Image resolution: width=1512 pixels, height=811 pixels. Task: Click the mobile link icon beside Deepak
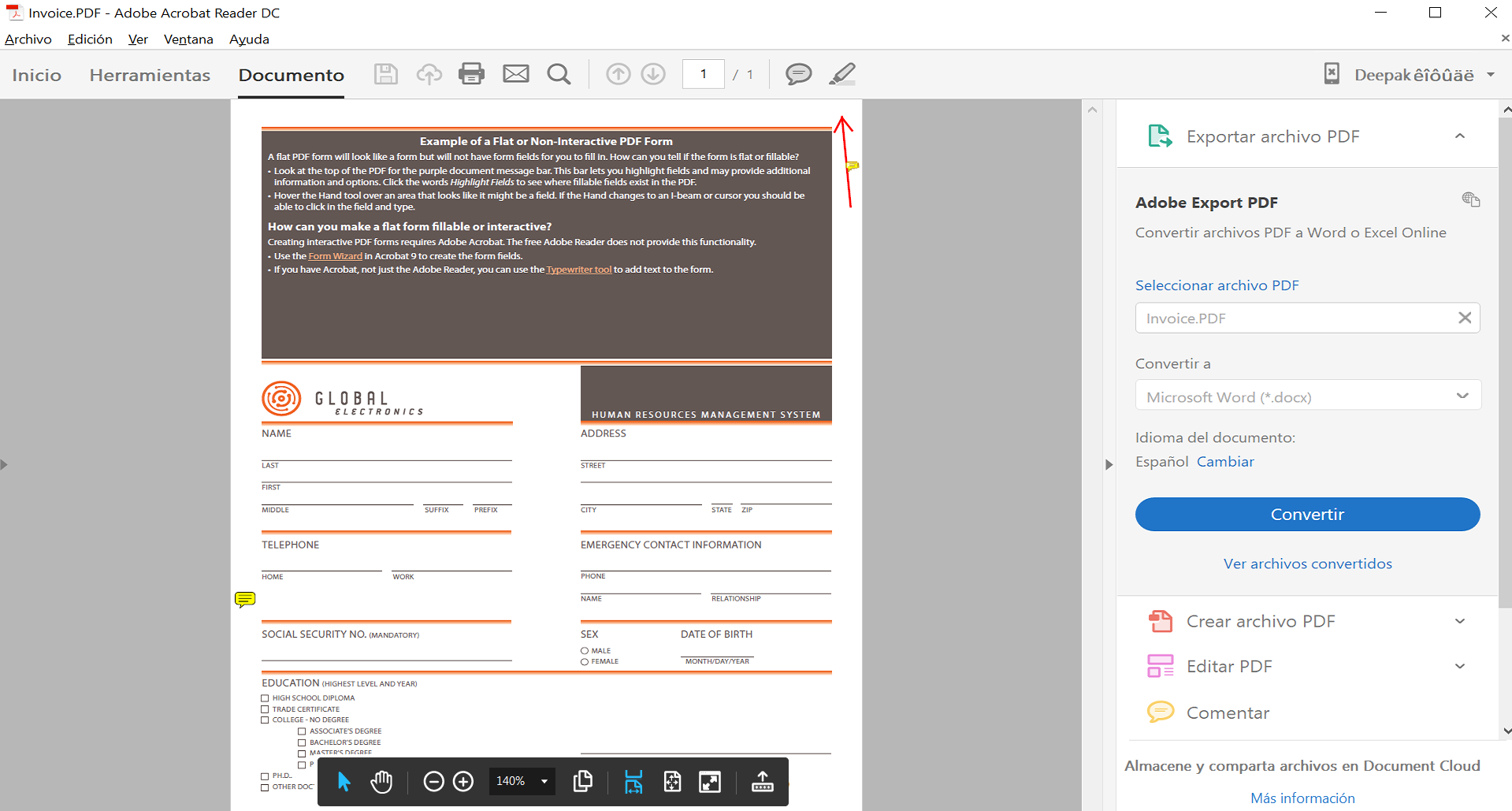(x=1332, y=74)
